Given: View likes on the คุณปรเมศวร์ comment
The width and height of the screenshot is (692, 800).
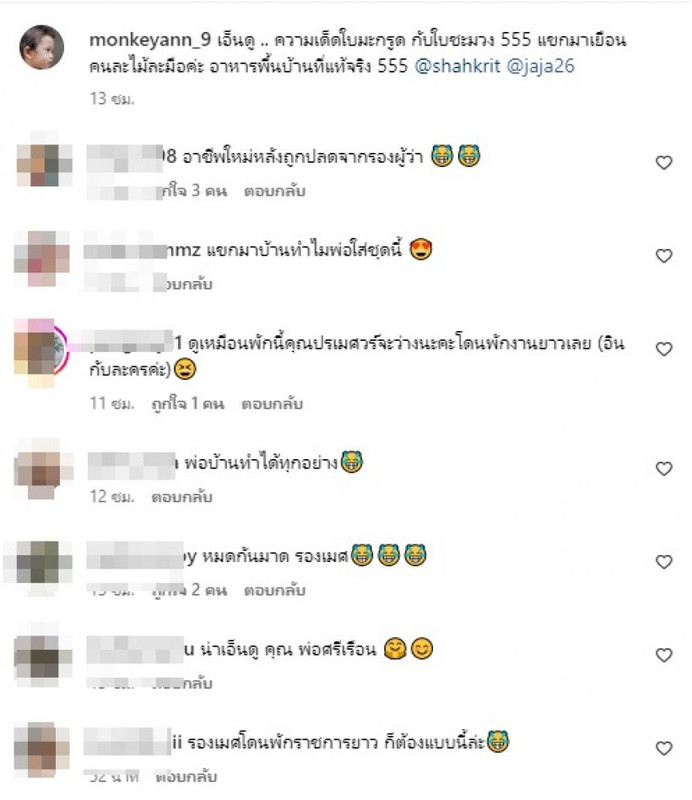Looking at the screenshot, I should [188, 404].
